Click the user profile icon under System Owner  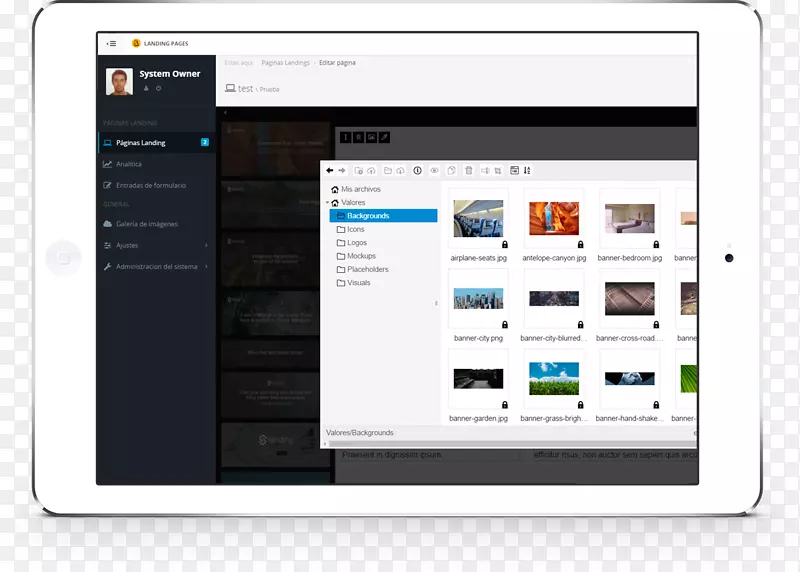point(146,88)
